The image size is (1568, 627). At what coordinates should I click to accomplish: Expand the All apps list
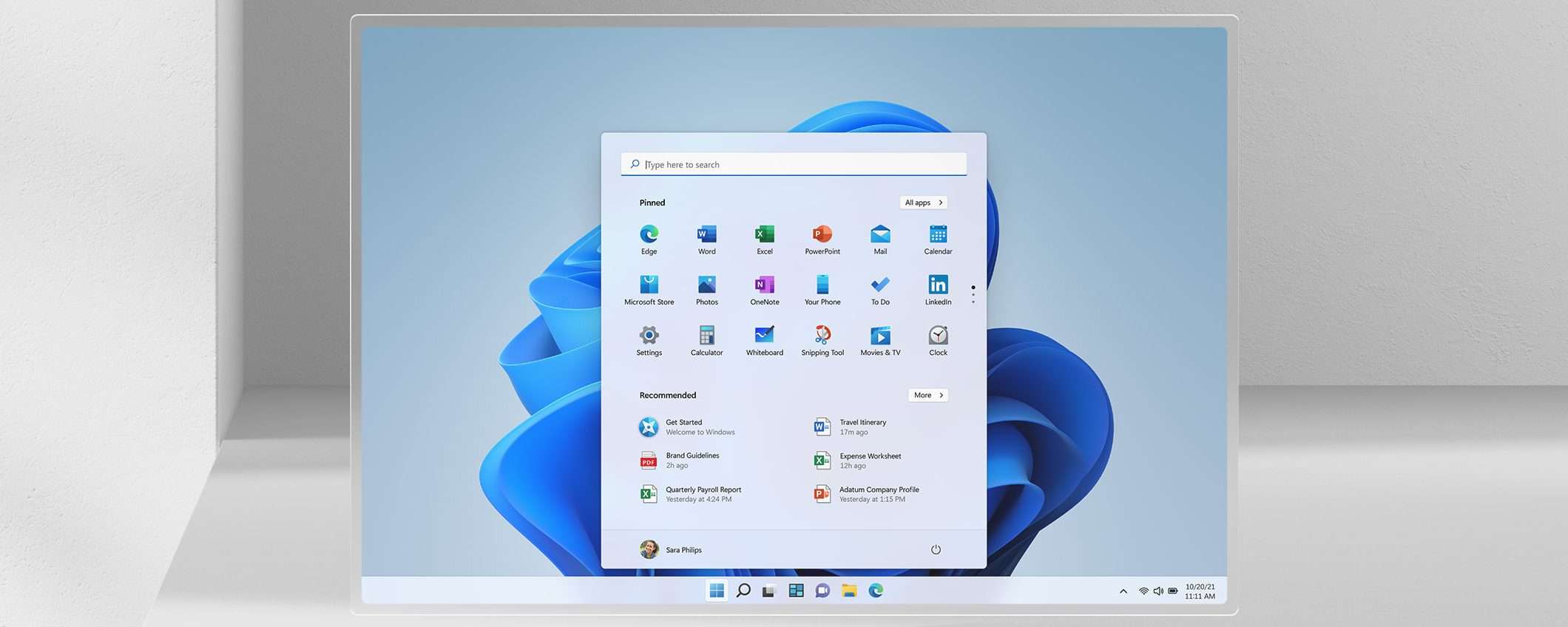tap(923, 203)
